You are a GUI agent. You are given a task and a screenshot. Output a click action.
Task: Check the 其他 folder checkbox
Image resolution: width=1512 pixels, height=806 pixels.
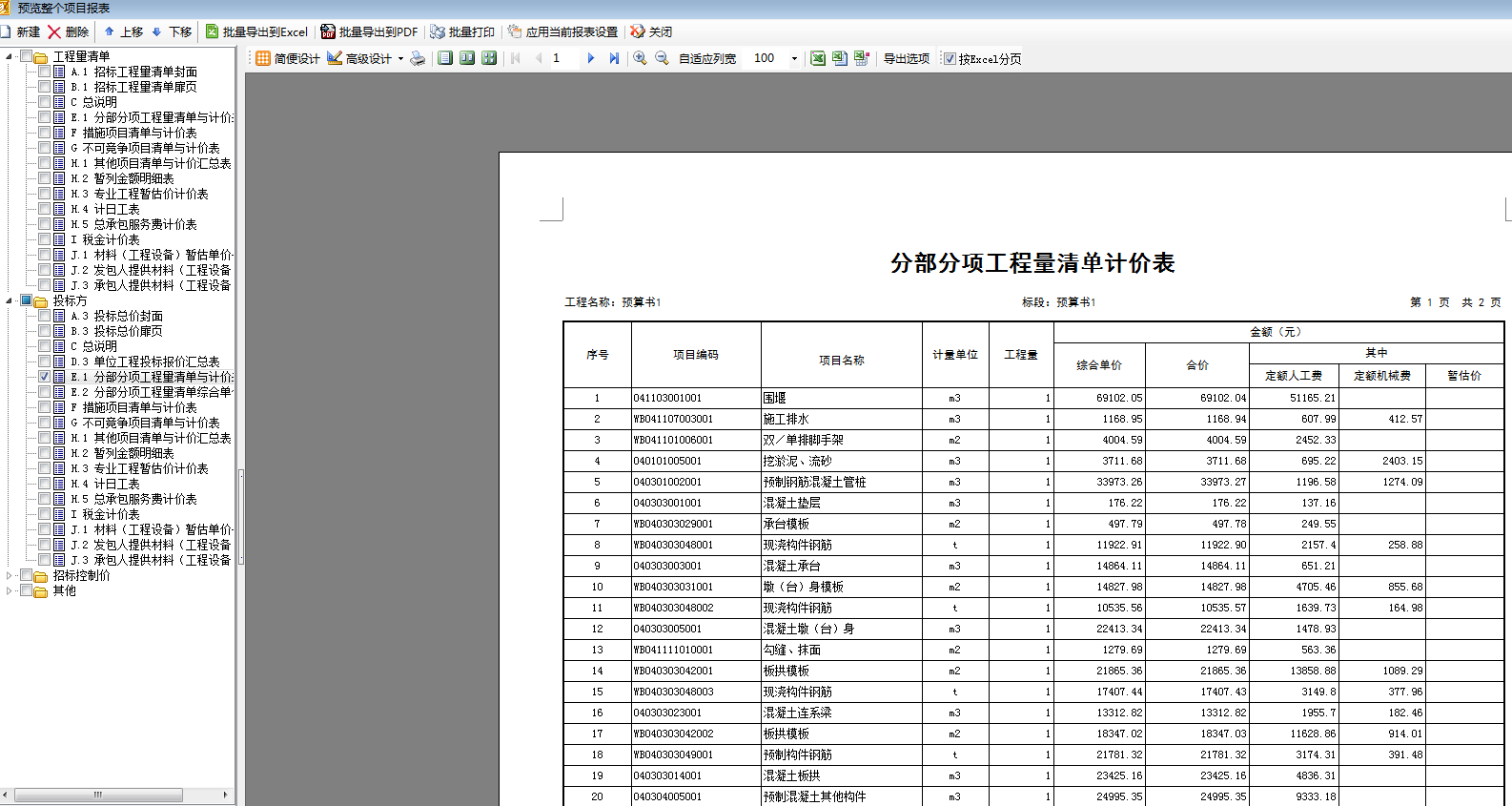pyautogui.click(x=26, y=590)
